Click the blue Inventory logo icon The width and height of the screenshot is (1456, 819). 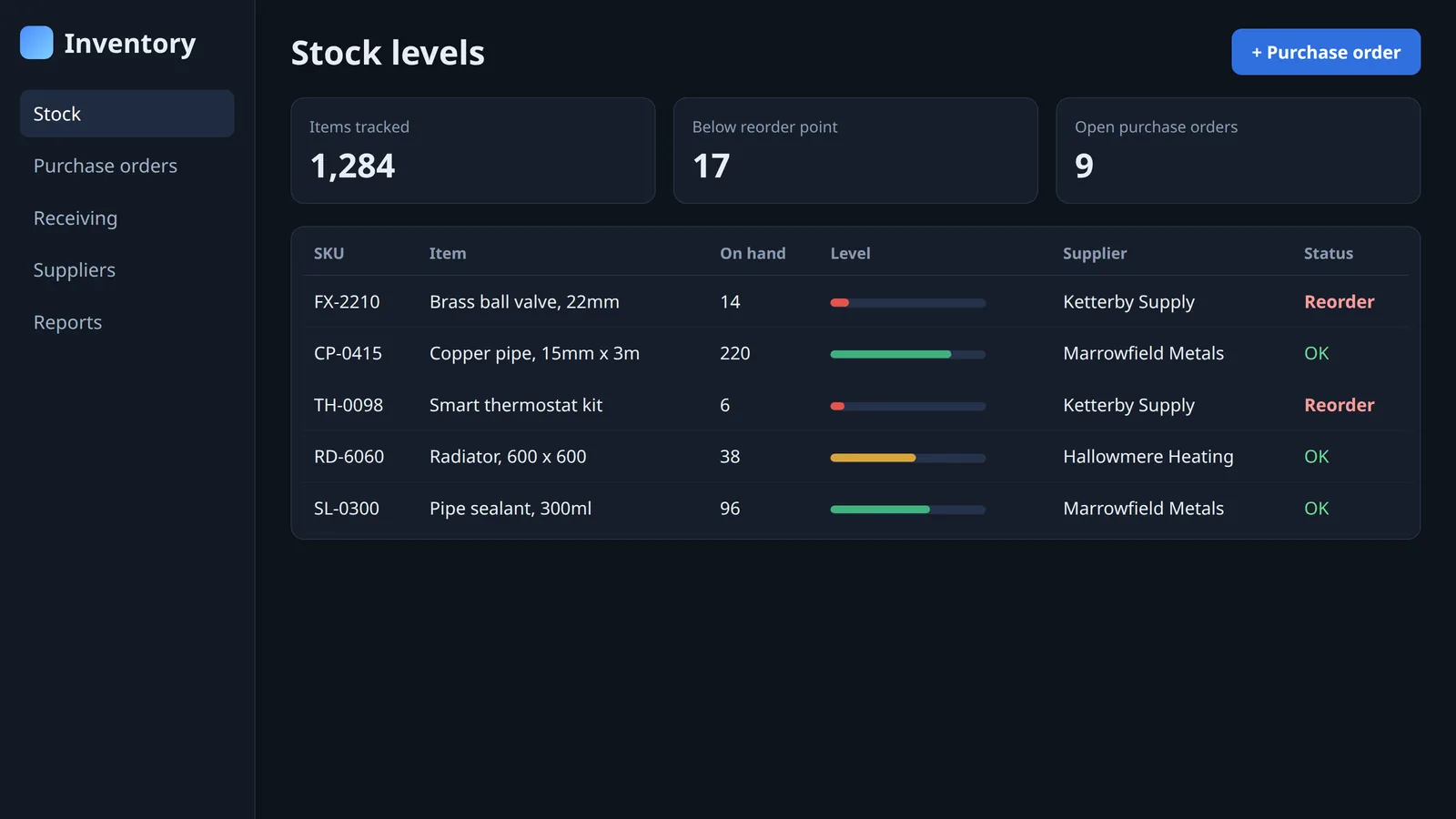click(x=36, y=43)
